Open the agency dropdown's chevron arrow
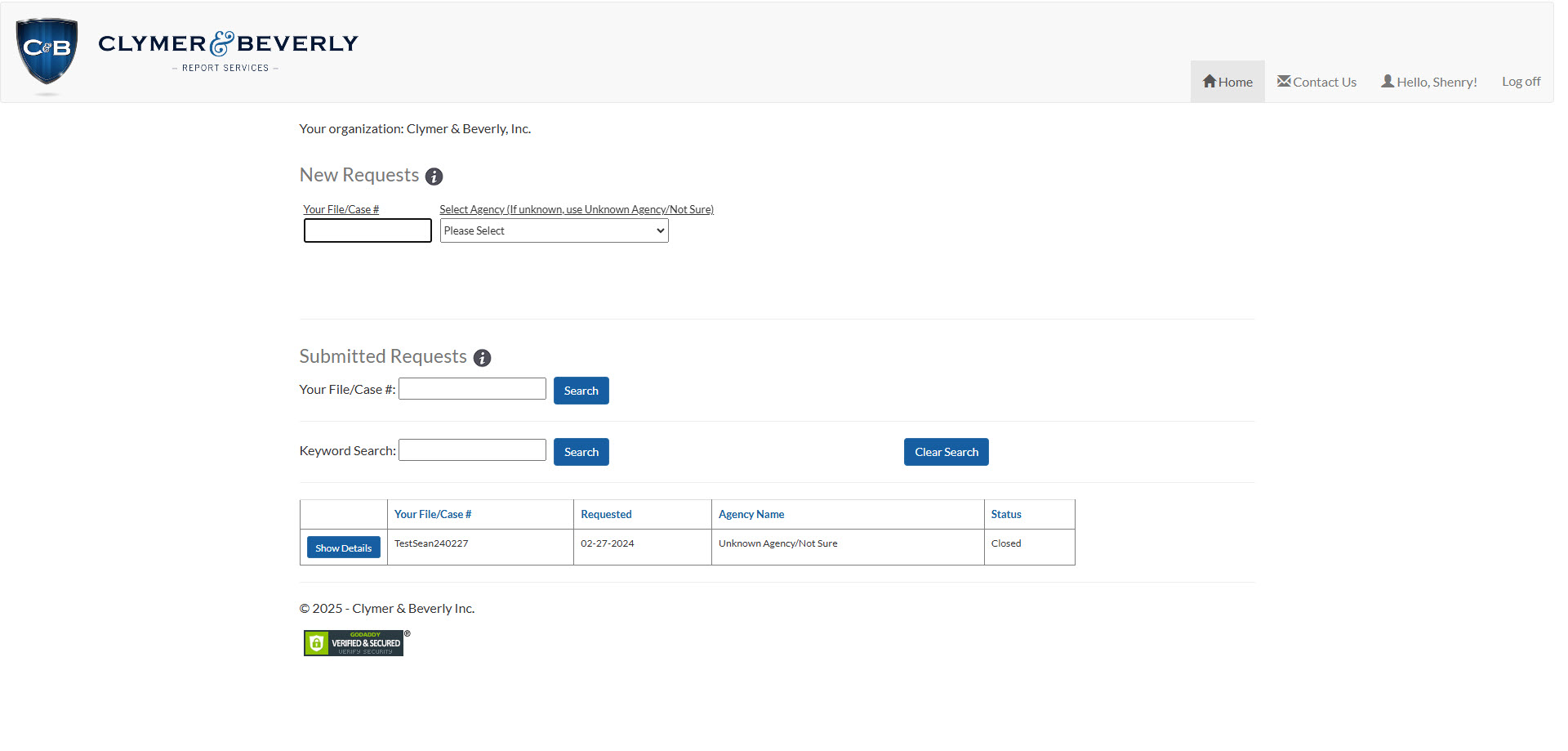The width and height of the screenshot is (1568, 751). (x=659, y=230)
